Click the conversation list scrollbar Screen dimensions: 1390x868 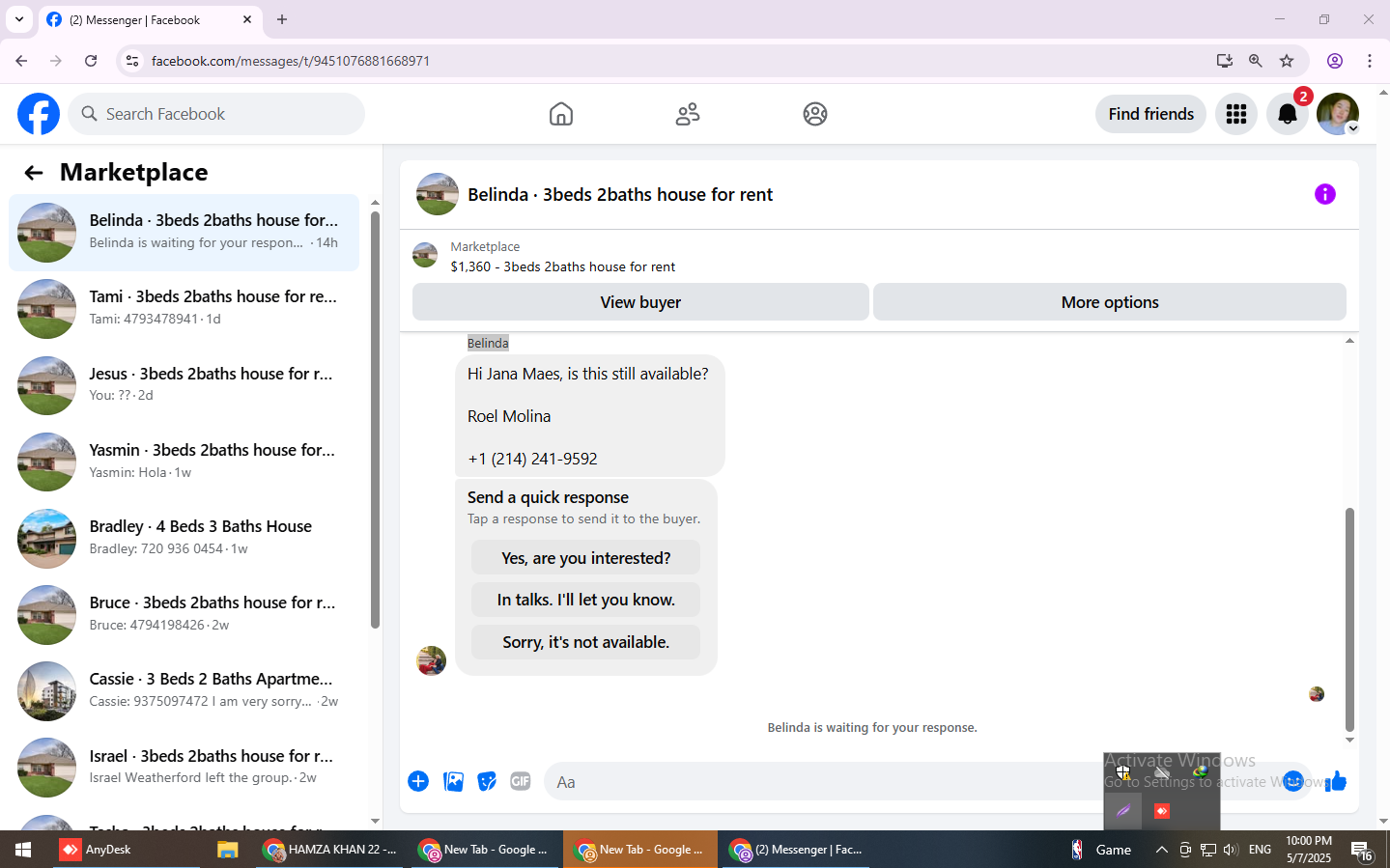pos(375,420)
